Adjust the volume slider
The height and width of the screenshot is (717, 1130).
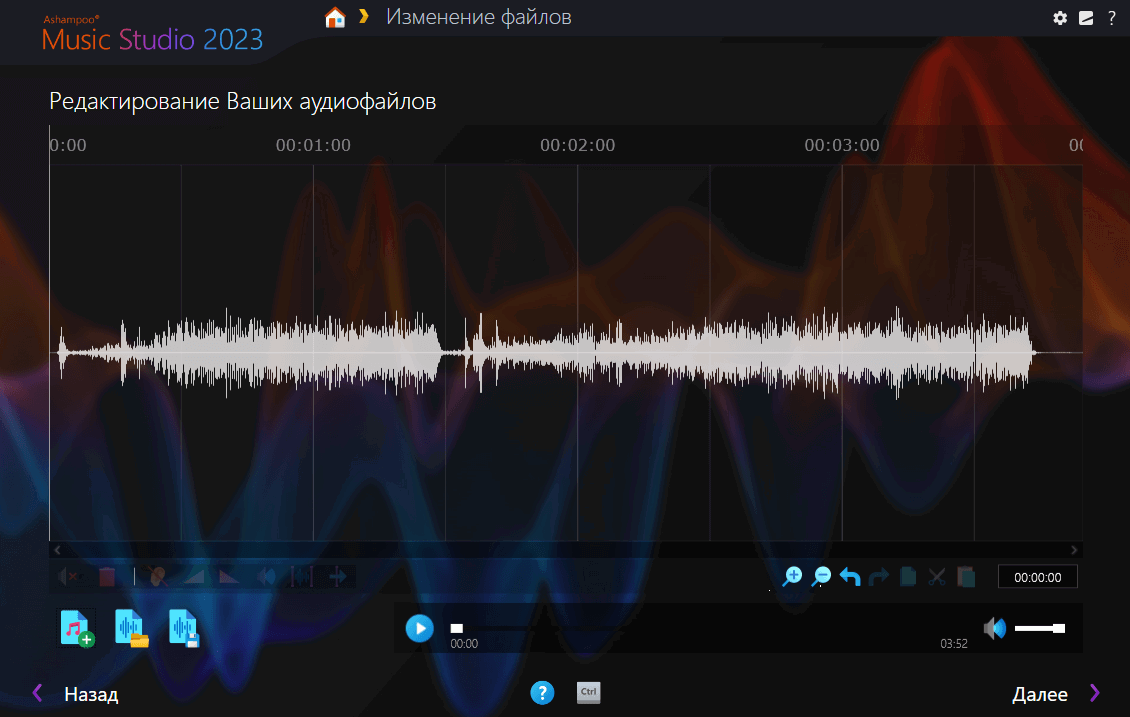click(1040, 628)
